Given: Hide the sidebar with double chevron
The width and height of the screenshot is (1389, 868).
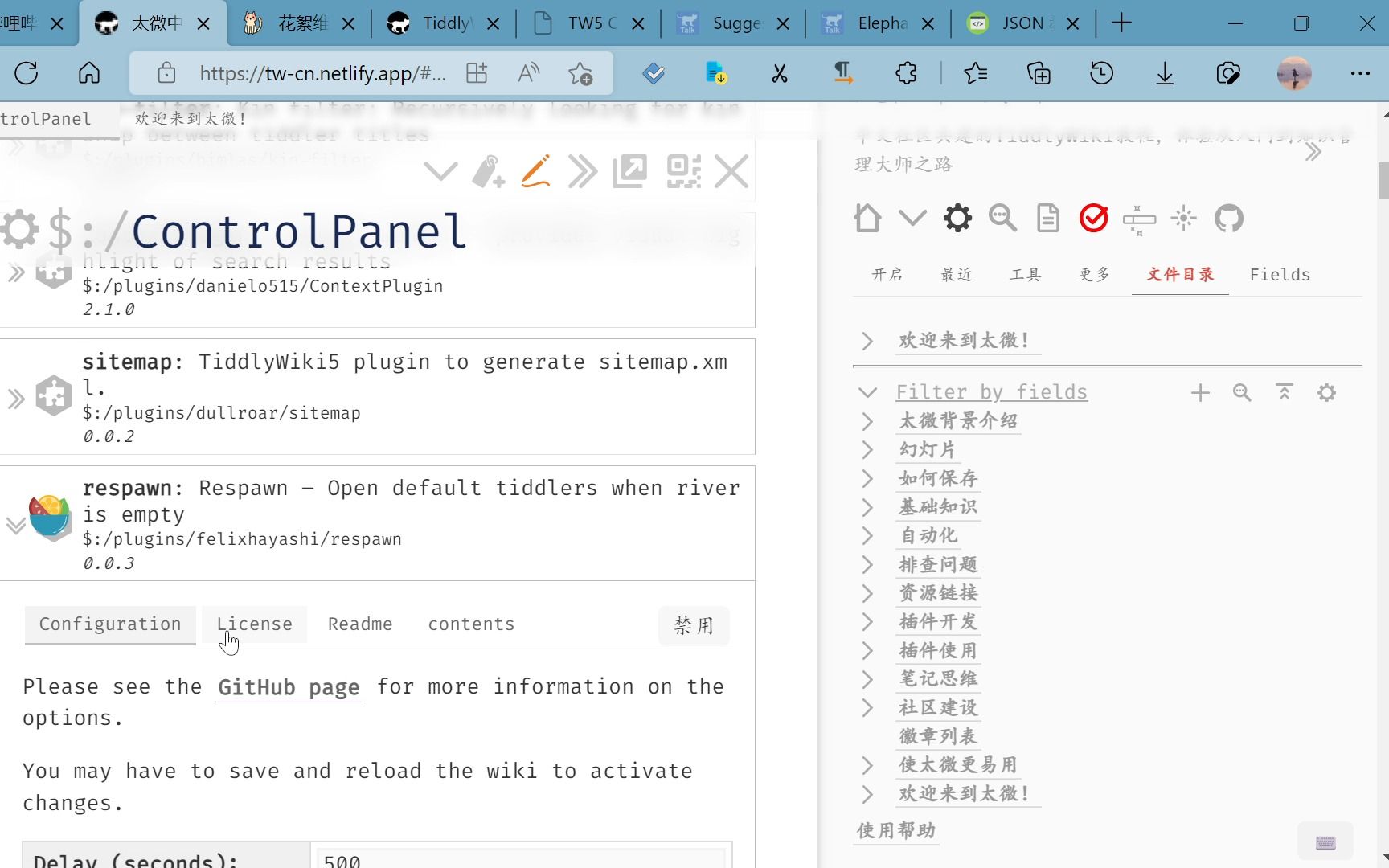Looking at the screenshot, I should coord(1313,152).
